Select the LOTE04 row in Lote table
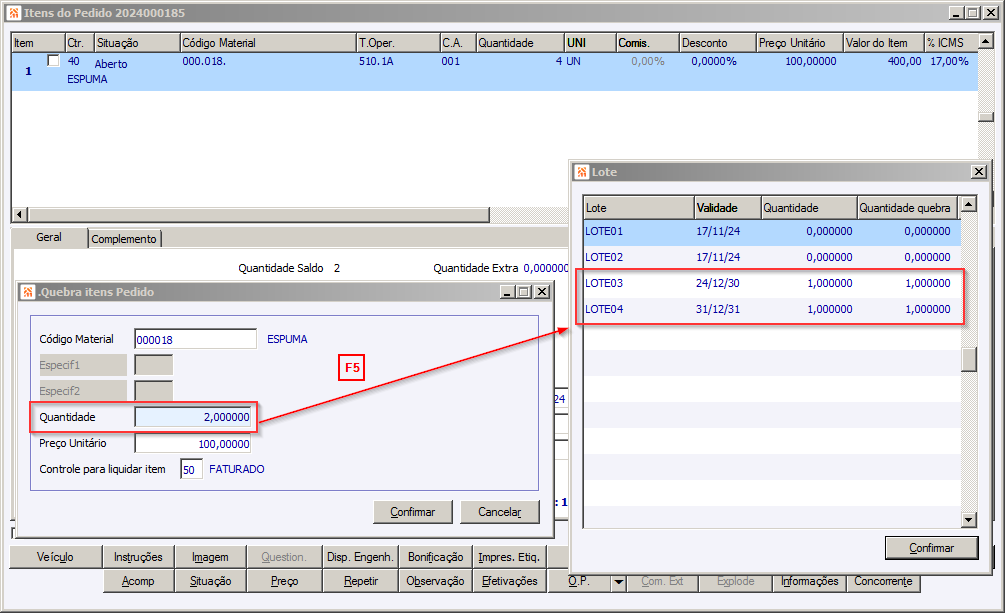 tap(772, 309)
